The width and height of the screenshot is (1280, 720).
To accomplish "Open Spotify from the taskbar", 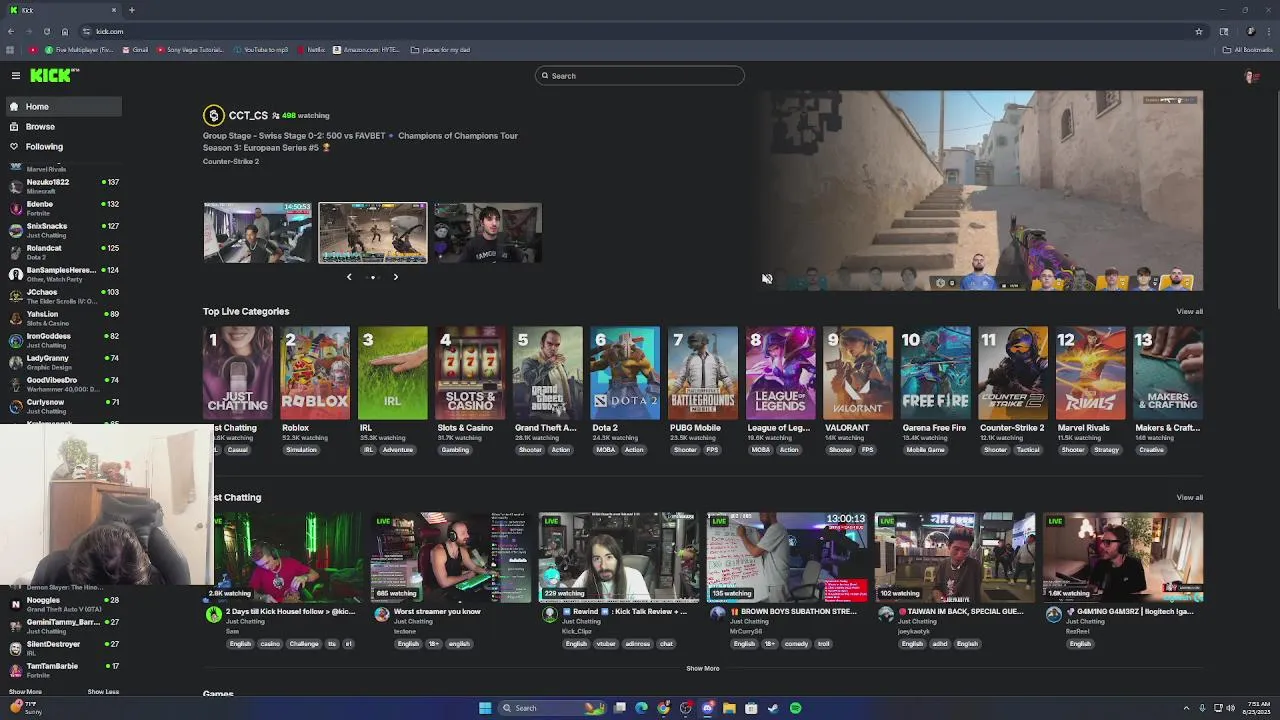I will coord(795,708).
